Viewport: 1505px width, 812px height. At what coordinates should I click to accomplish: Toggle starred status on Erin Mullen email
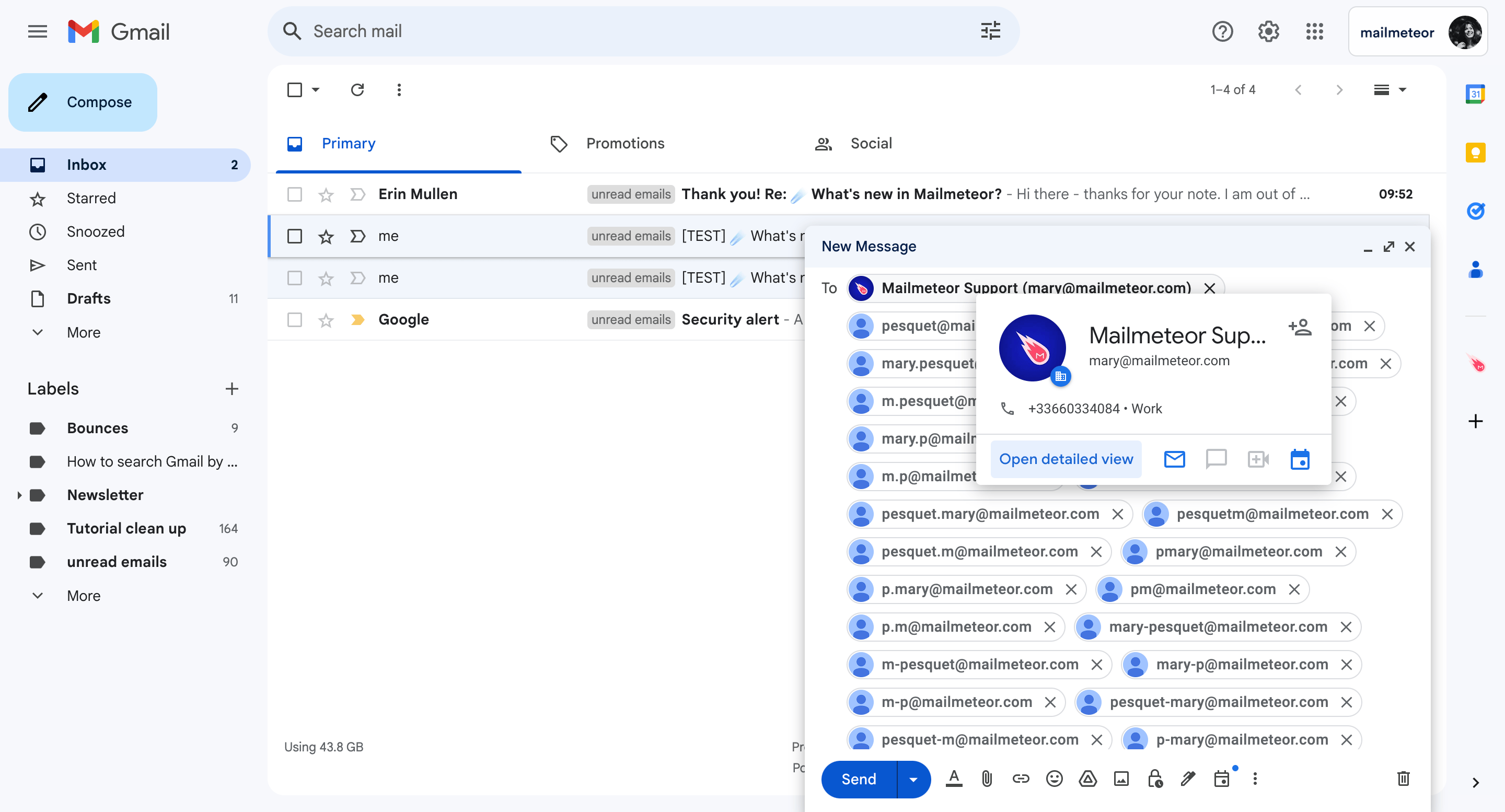[x=326, y=194]
